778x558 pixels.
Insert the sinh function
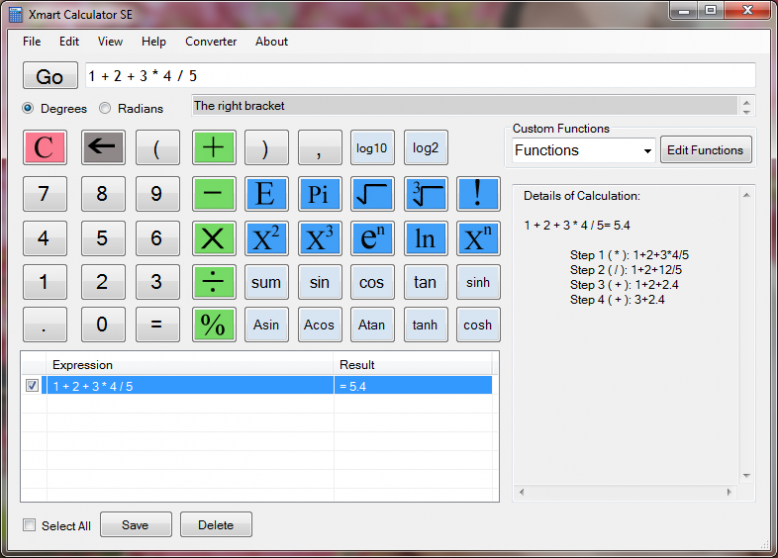click(478, 282)
